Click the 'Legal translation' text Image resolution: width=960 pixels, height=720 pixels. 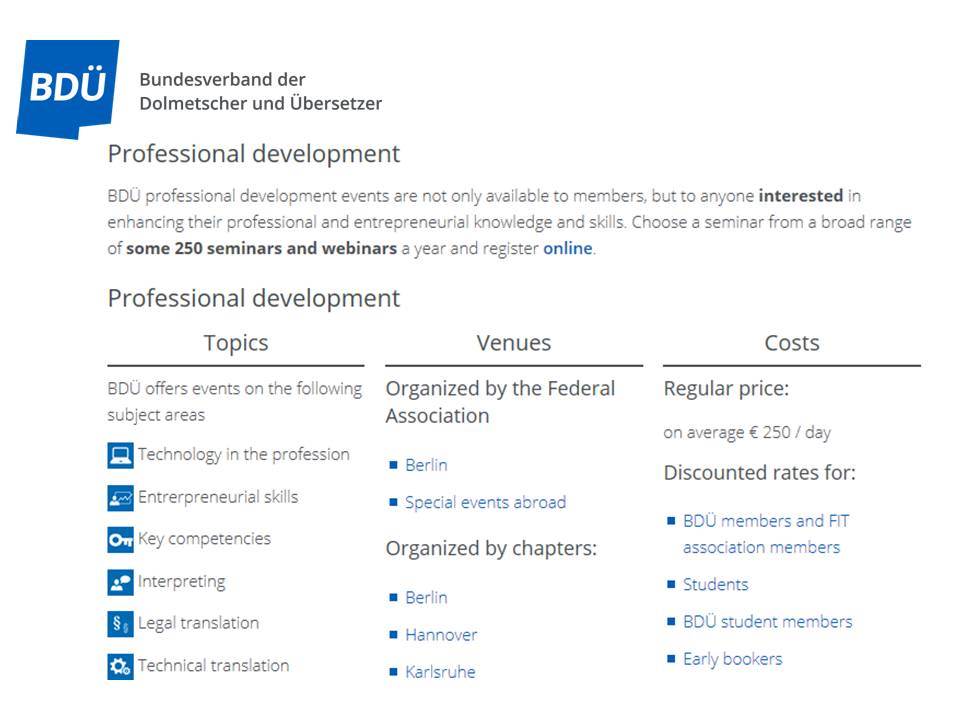[198, 624]
